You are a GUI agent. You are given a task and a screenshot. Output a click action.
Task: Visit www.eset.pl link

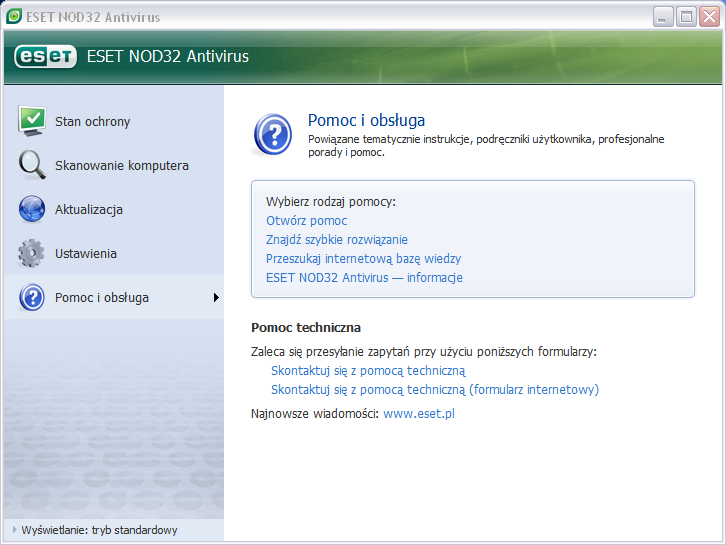(x=419, y=413)
